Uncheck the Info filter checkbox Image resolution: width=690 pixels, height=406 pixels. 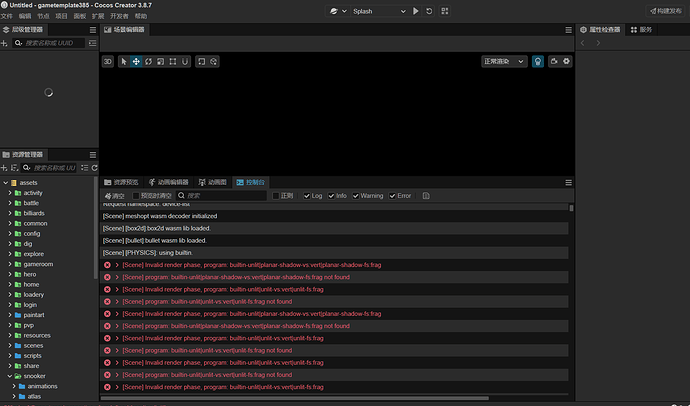click(x=331, y=196)
